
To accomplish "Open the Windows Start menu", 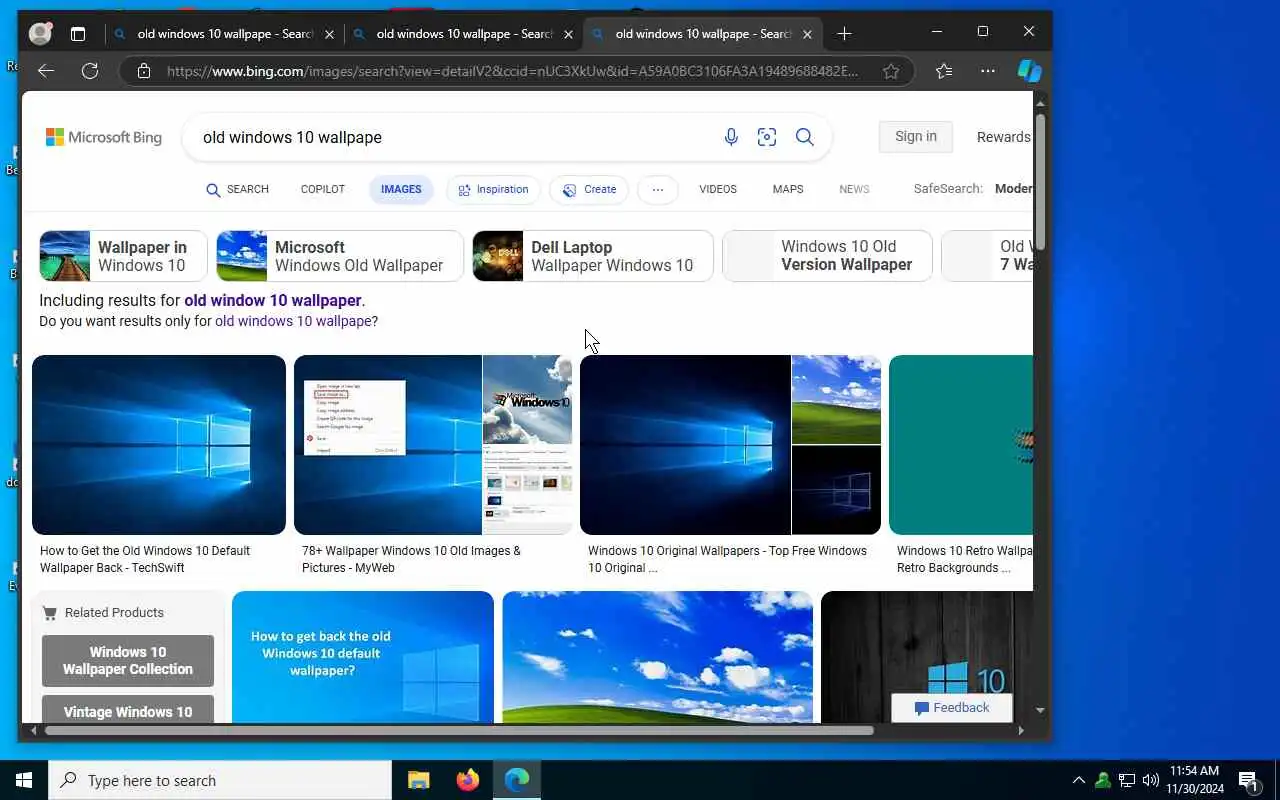I will (x=24, y=780).
